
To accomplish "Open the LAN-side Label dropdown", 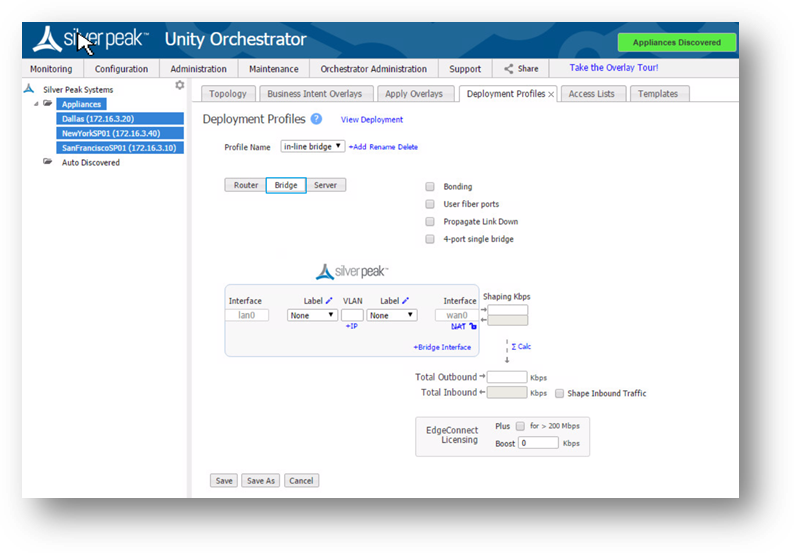I will click(x=312, y=315).
